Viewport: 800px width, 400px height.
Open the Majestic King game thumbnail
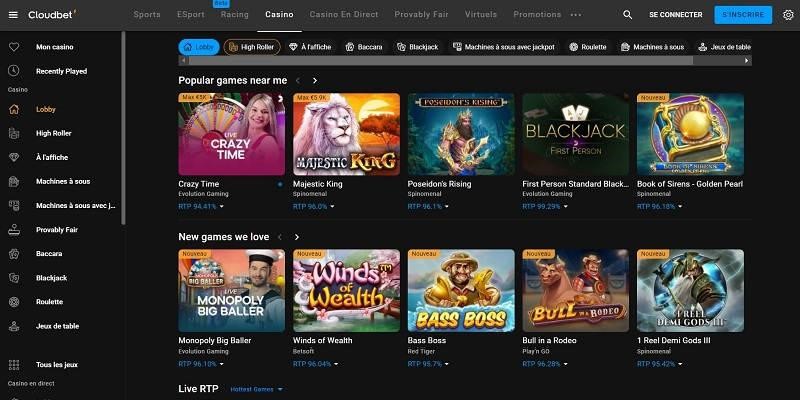tap(346, 134)
